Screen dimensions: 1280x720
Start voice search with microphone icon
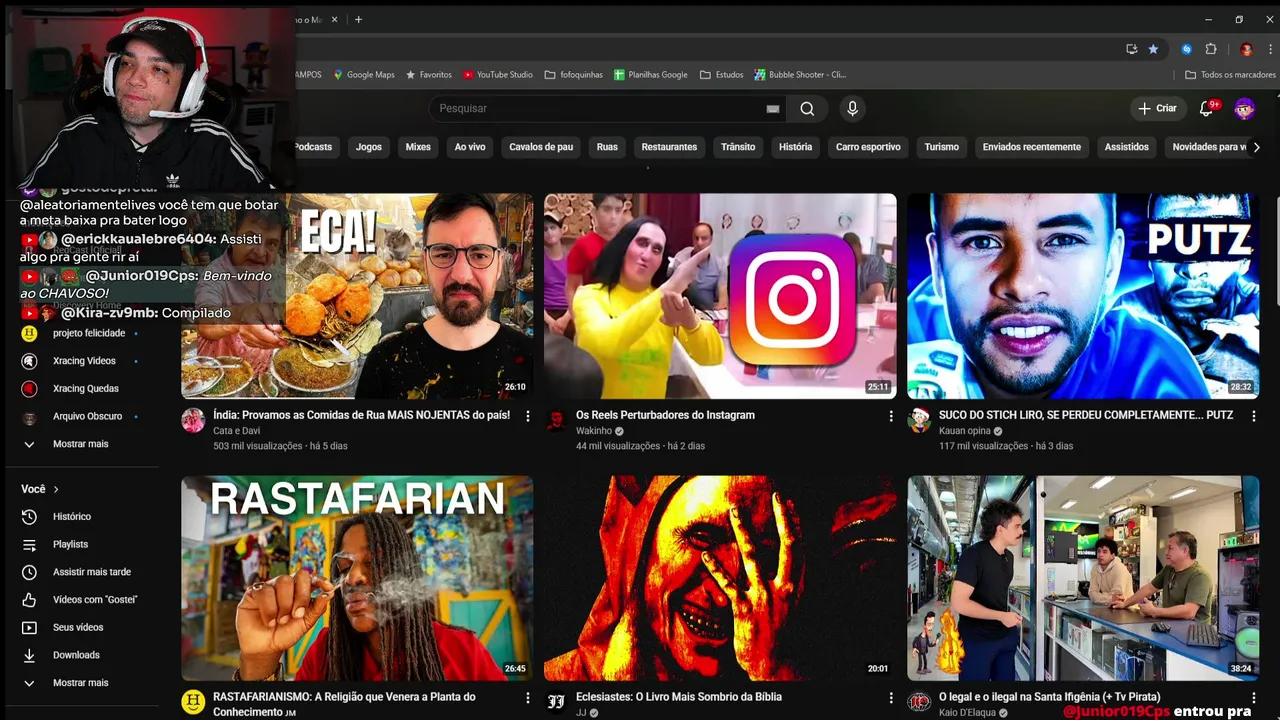click(x=852, y=108)
